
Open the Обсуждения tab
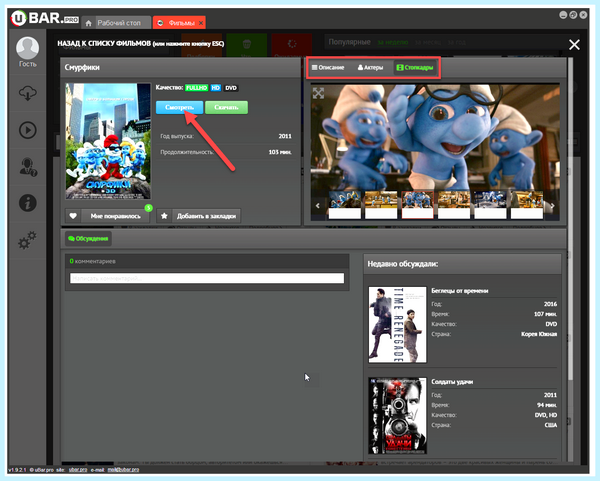click(x=88, y=238)
